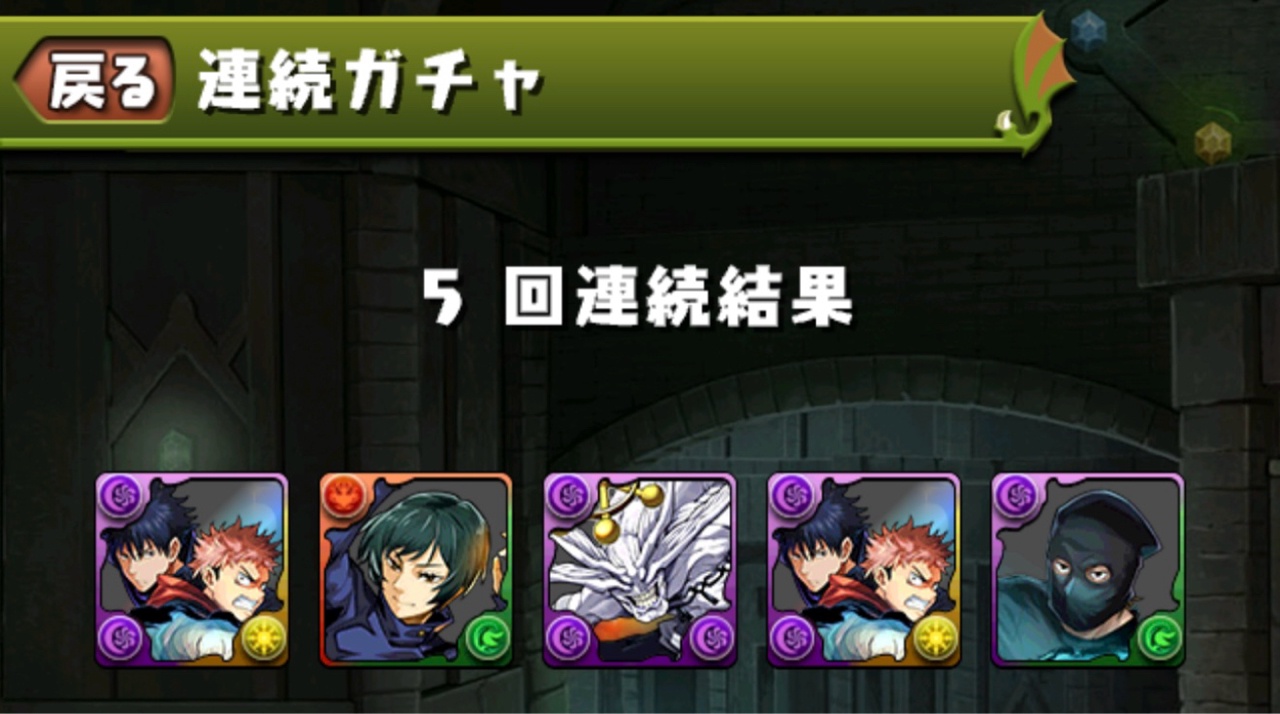The image size is (1280, 714).
Task: Select the 連続ガチャ header title
Action: click(x=370, y=80)
